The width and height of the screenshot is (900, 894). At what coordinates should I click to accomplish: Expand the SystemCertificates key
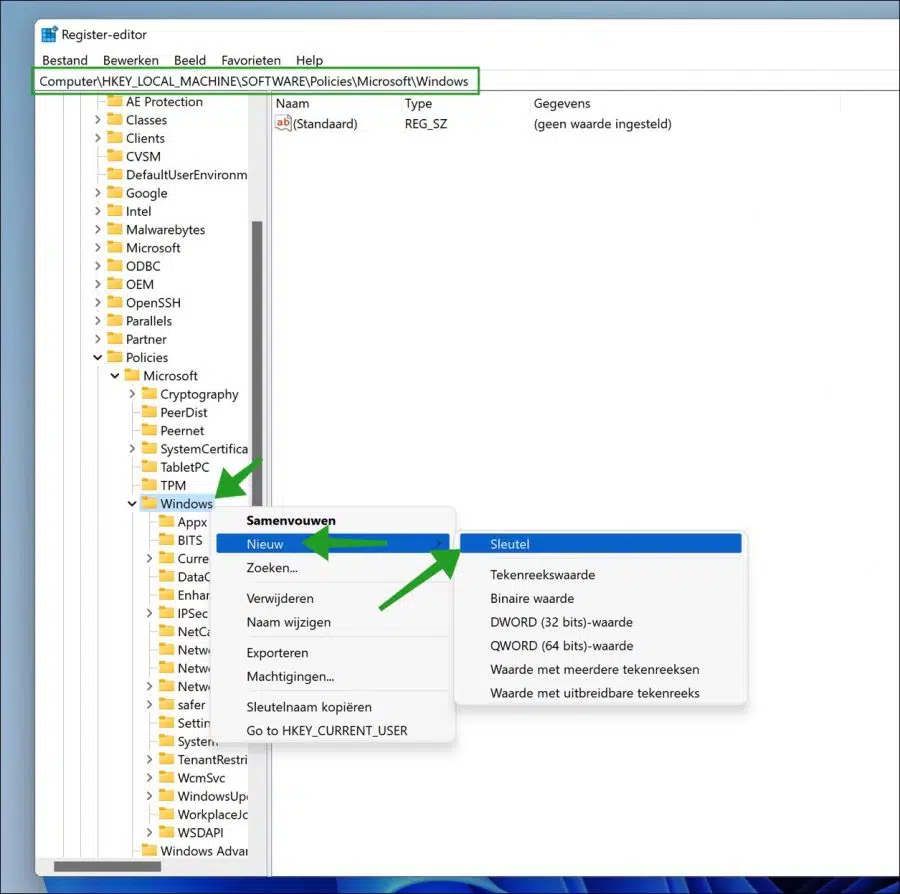(132, 449)
